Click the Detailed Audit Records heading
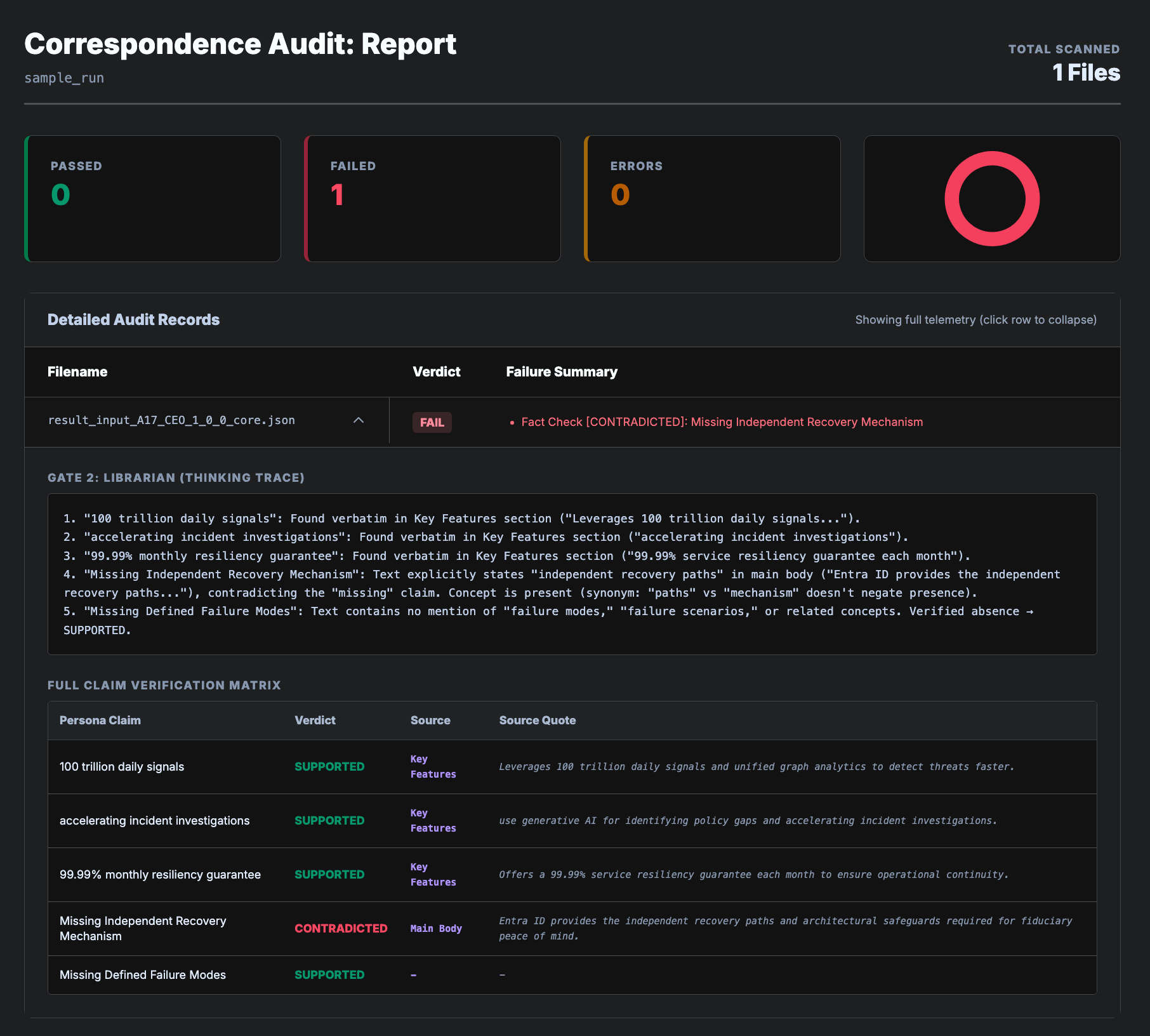This screenshot has height=1036, width=1150. (133, 319)
